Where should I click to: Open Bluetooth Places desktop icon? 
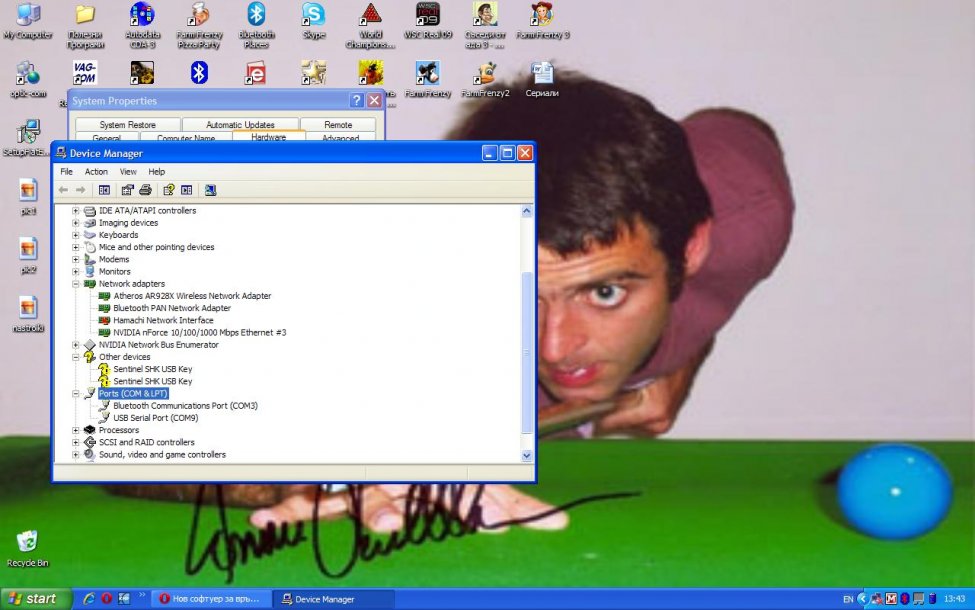click(x=256, y=16)
